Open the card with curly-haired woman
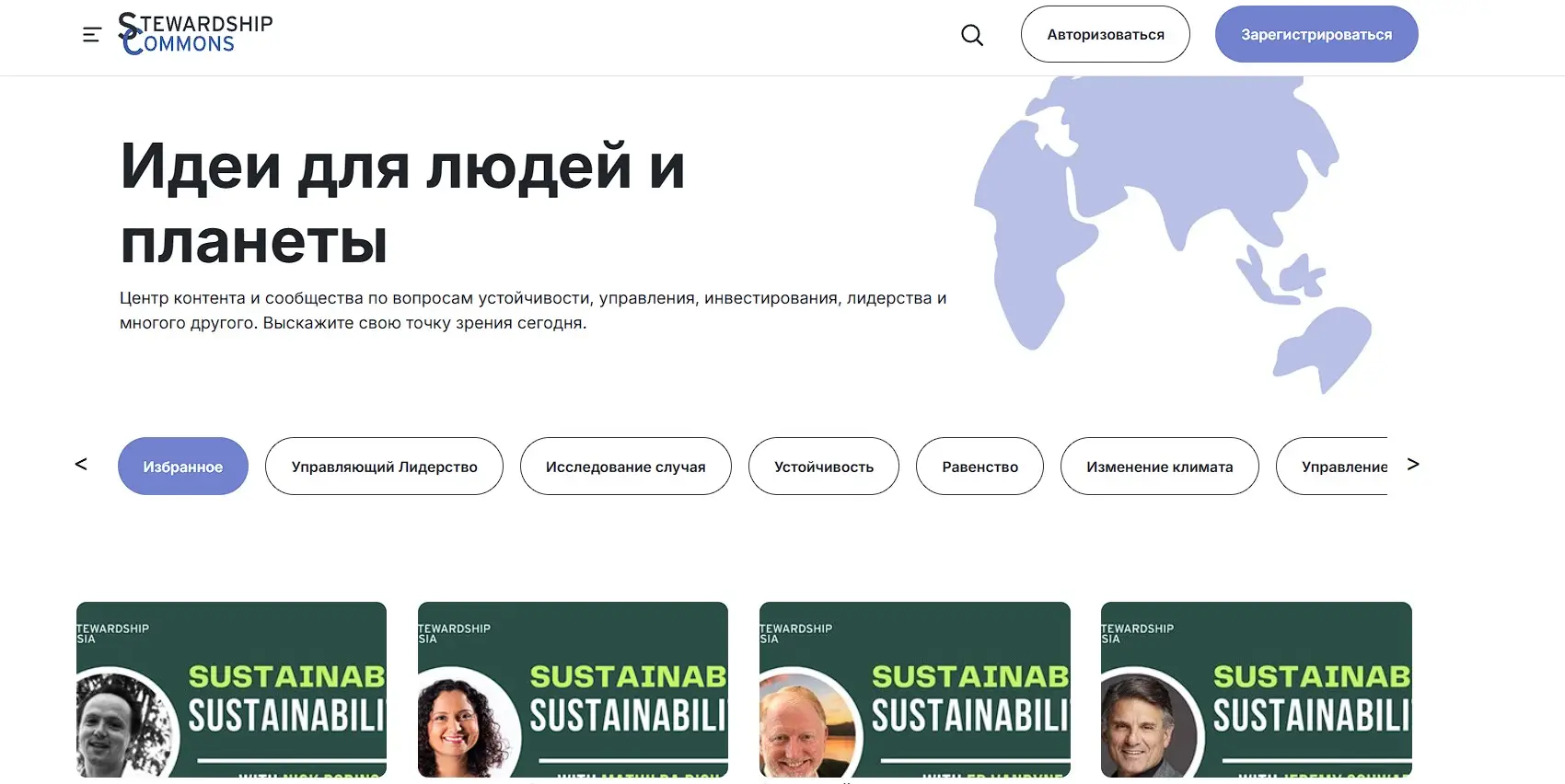 (573, 690)
